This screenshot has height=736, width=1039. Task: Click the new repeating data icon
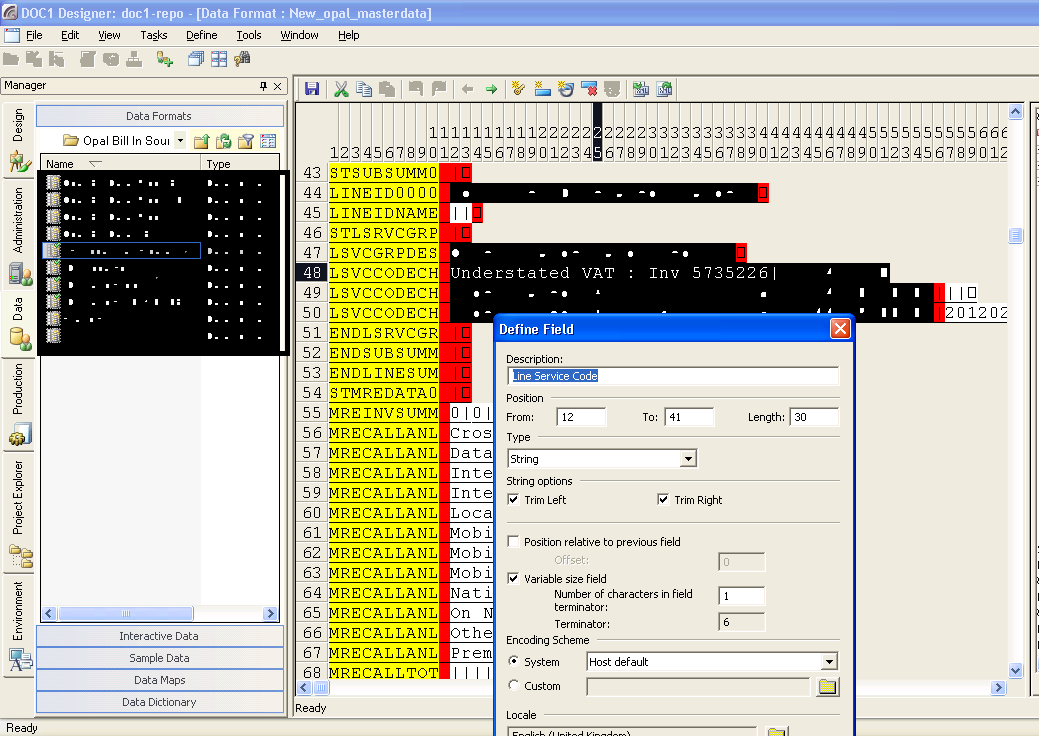pyautogui.click(x=566, y=89)
